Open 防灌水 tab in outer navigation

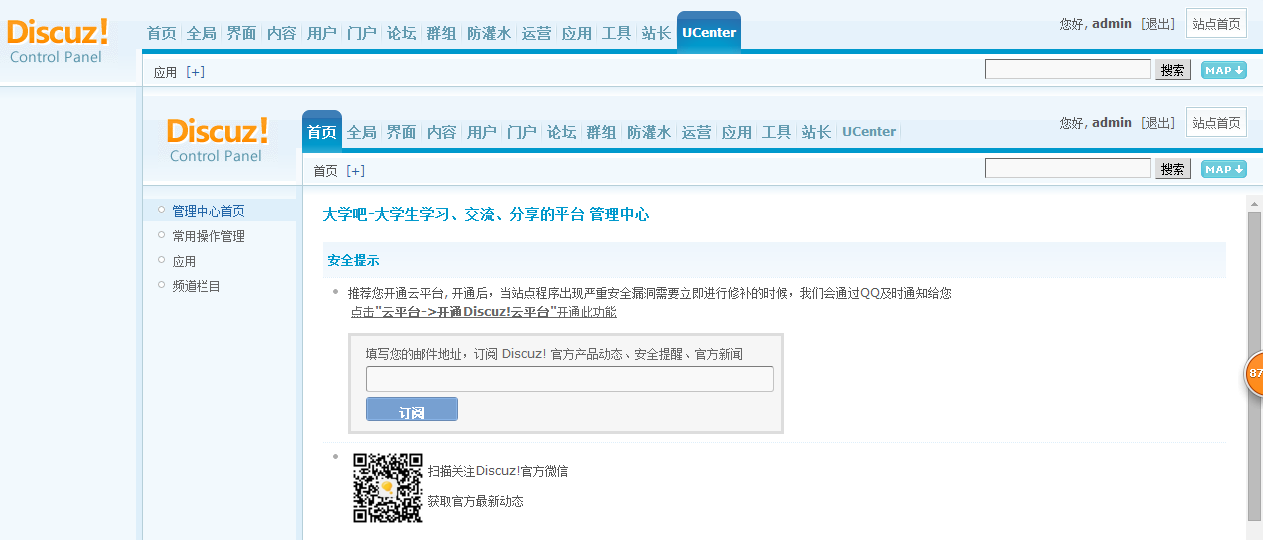coord(489,33)
